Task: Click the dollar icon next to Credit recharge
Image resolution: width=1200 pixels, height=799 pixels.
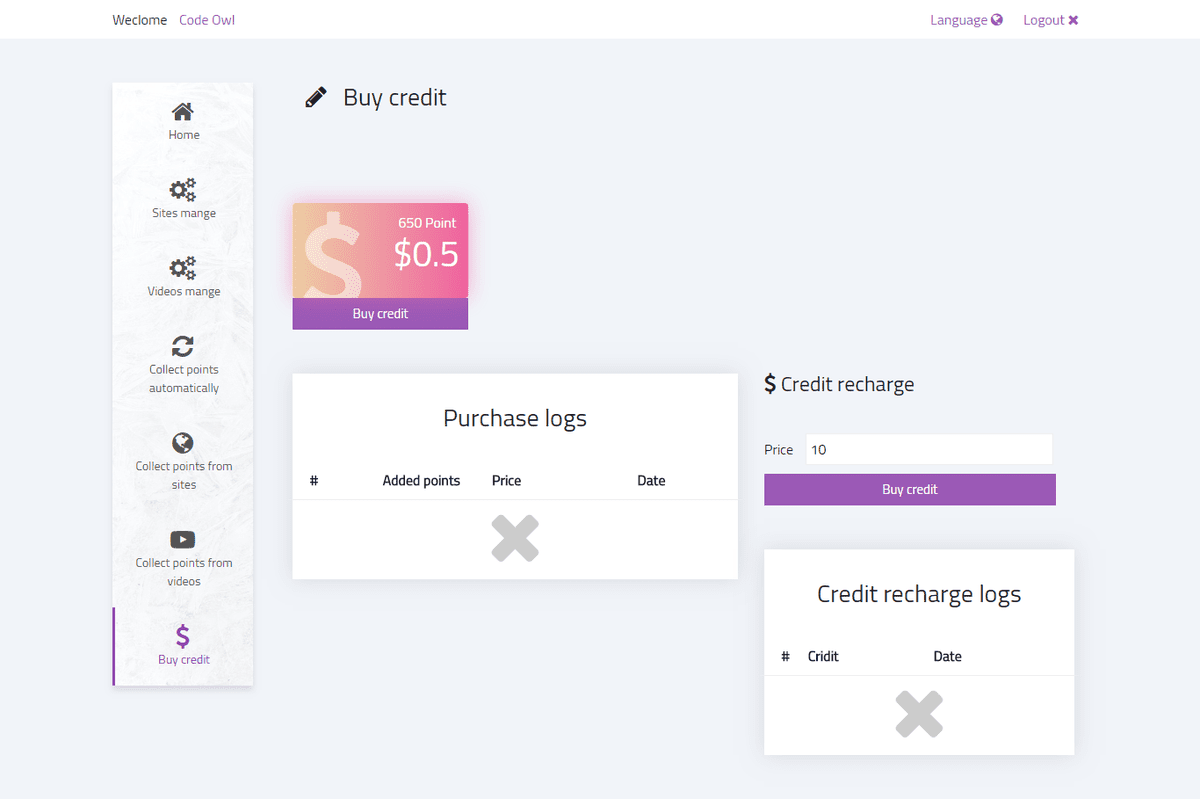Action: (770, 383)
